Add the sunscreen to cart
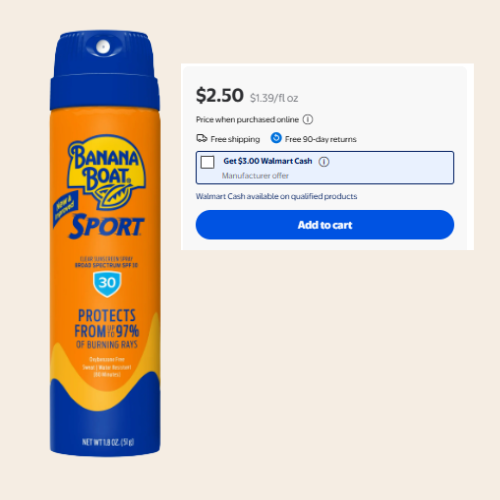 325,225
